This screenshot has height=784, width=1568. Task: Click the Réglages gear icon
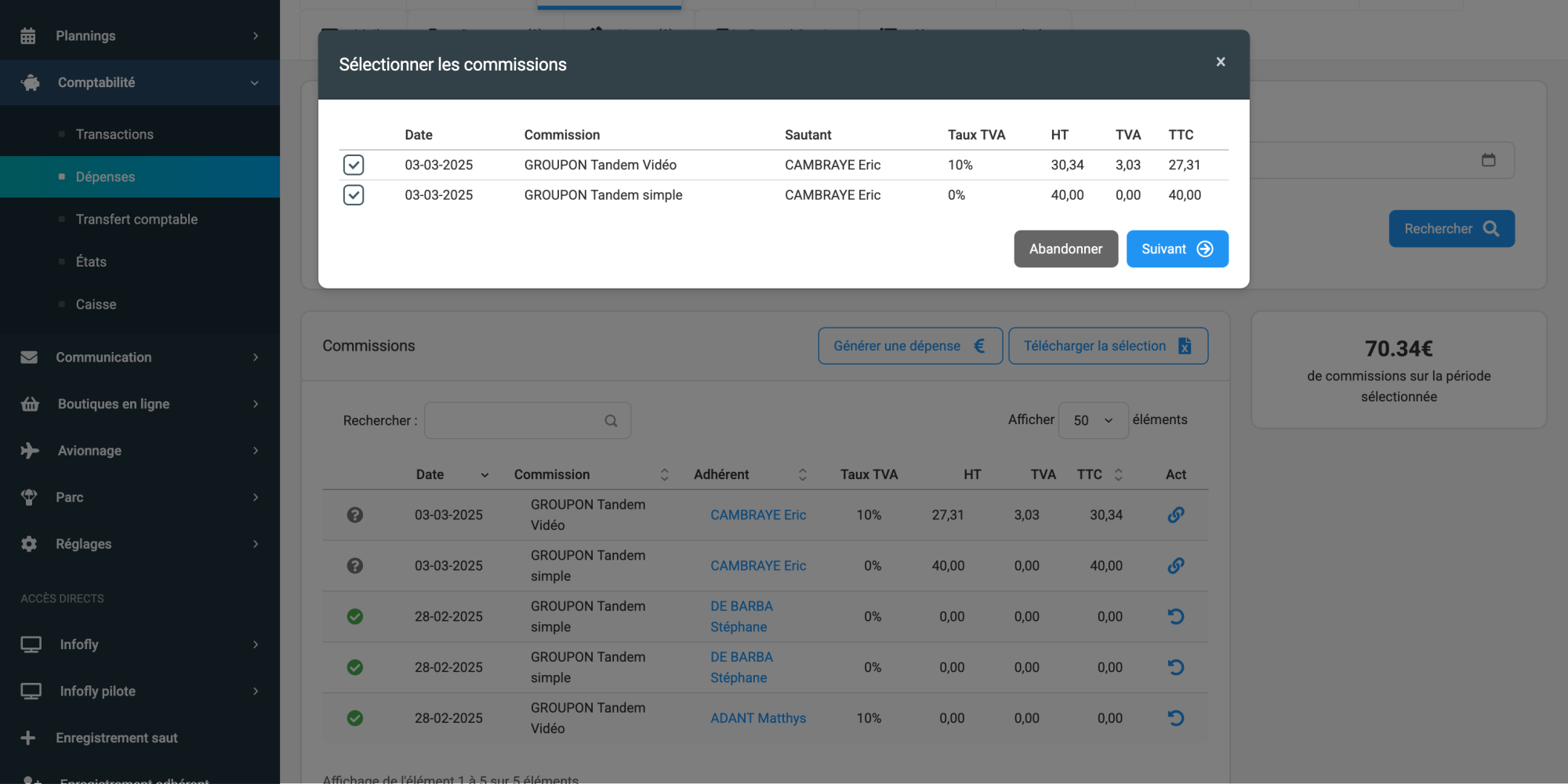29,544
